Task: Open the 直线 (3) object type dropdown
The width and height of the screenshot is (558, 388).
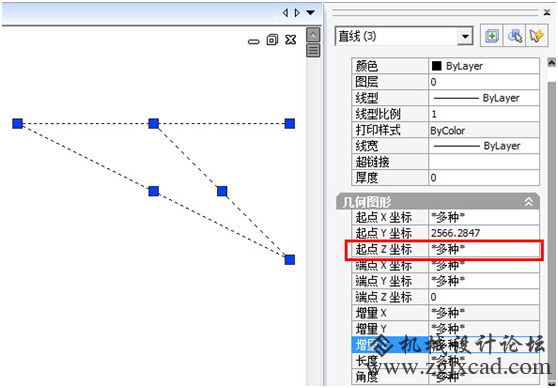Action: click(465, 36)
